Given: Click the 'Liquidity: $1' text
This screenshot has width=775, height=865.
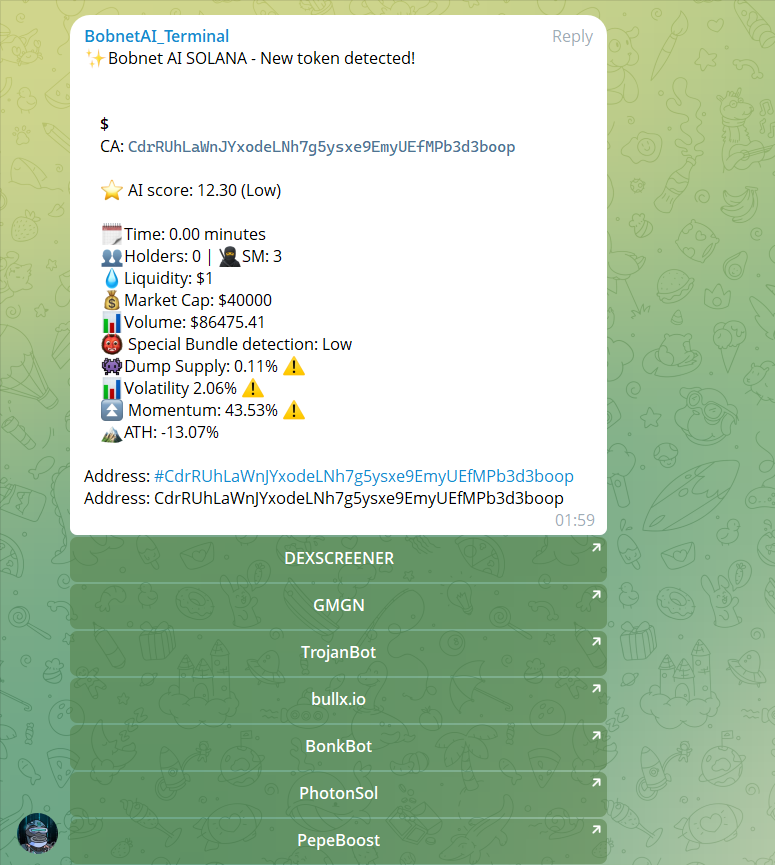Looking at the screenshot, I should click(x=168, y=278).
